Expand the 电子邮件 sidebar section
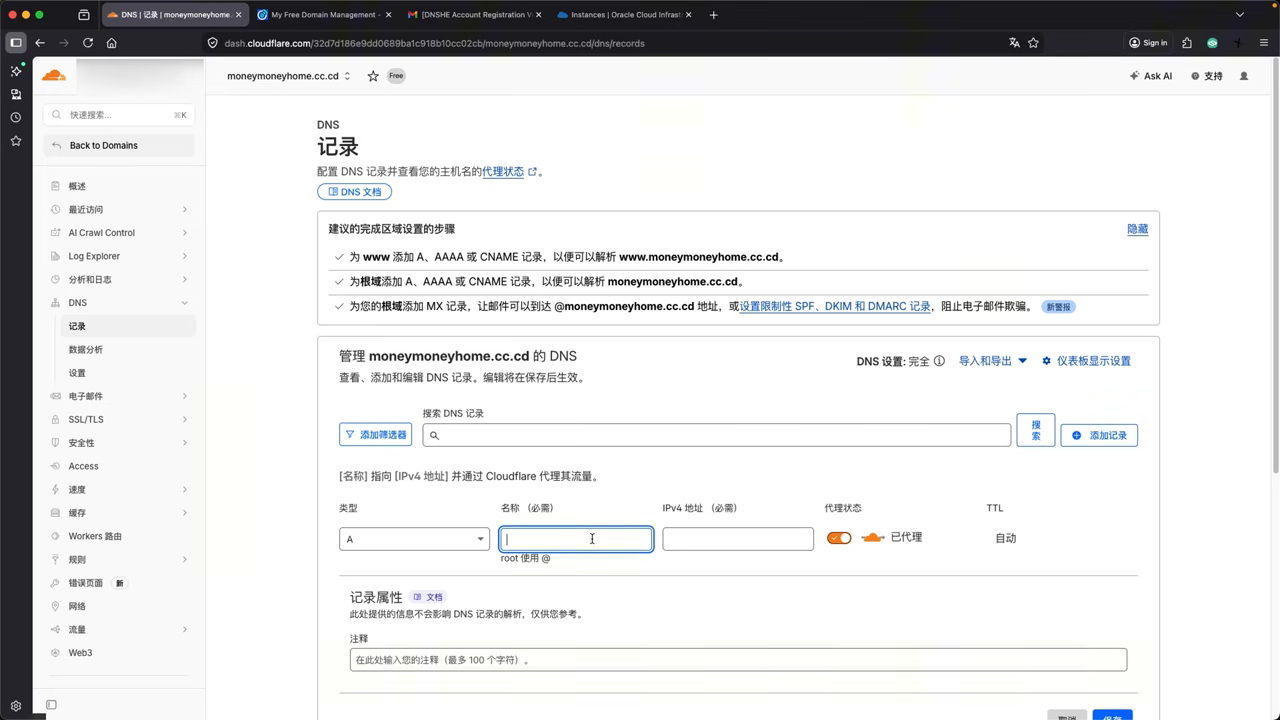1280x720 pixels. coord(120,396)
